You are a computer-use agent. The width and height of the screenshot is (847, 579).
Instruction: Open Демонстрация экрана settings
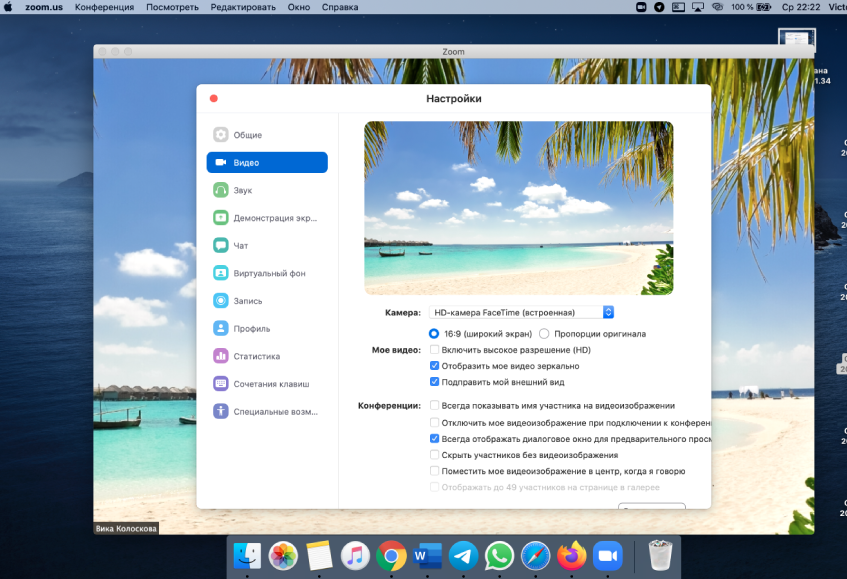(267, 218)
